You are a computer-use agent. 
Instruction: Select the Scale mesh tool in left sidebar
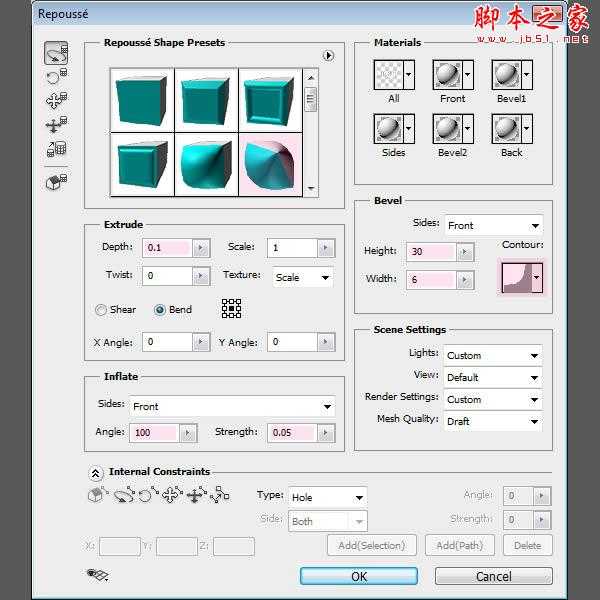(56, 148)
